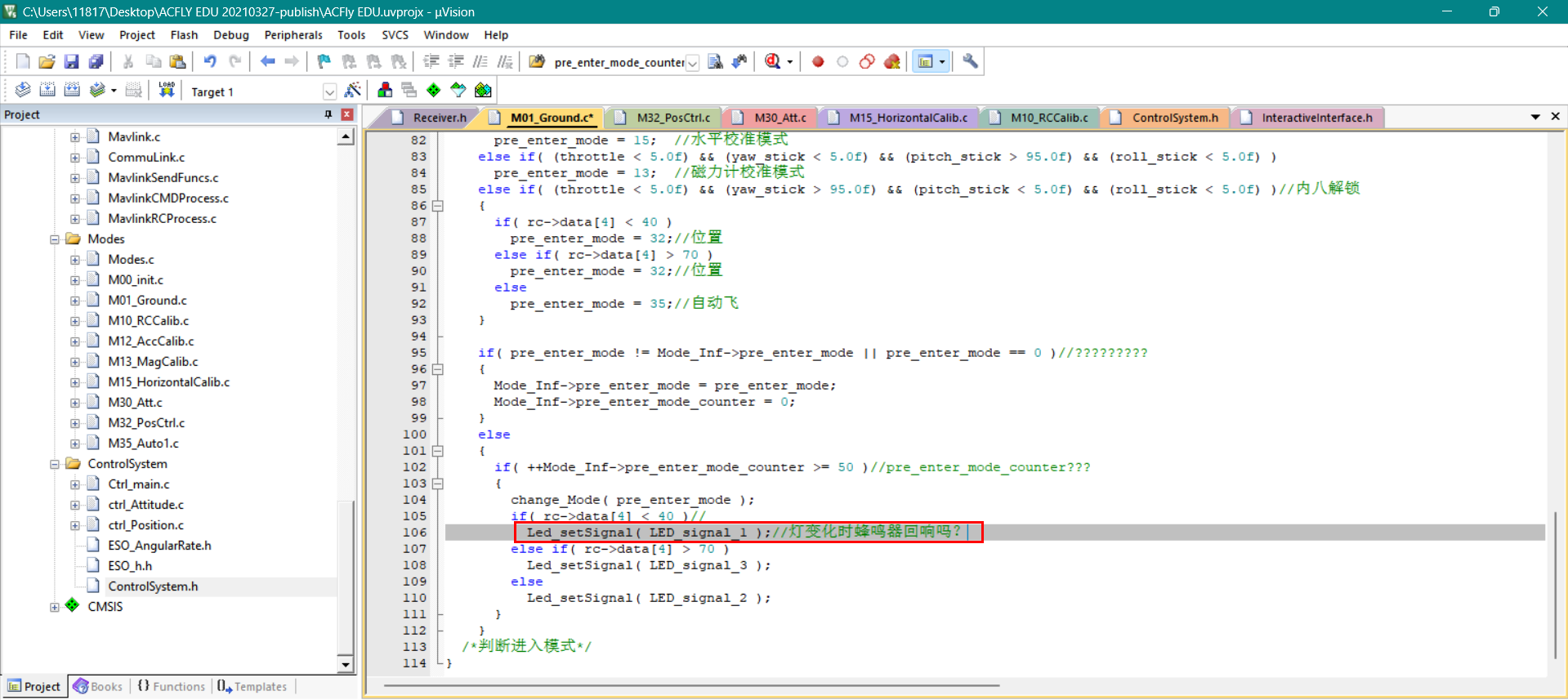Undo the last edit

click(x=210, y=61)
